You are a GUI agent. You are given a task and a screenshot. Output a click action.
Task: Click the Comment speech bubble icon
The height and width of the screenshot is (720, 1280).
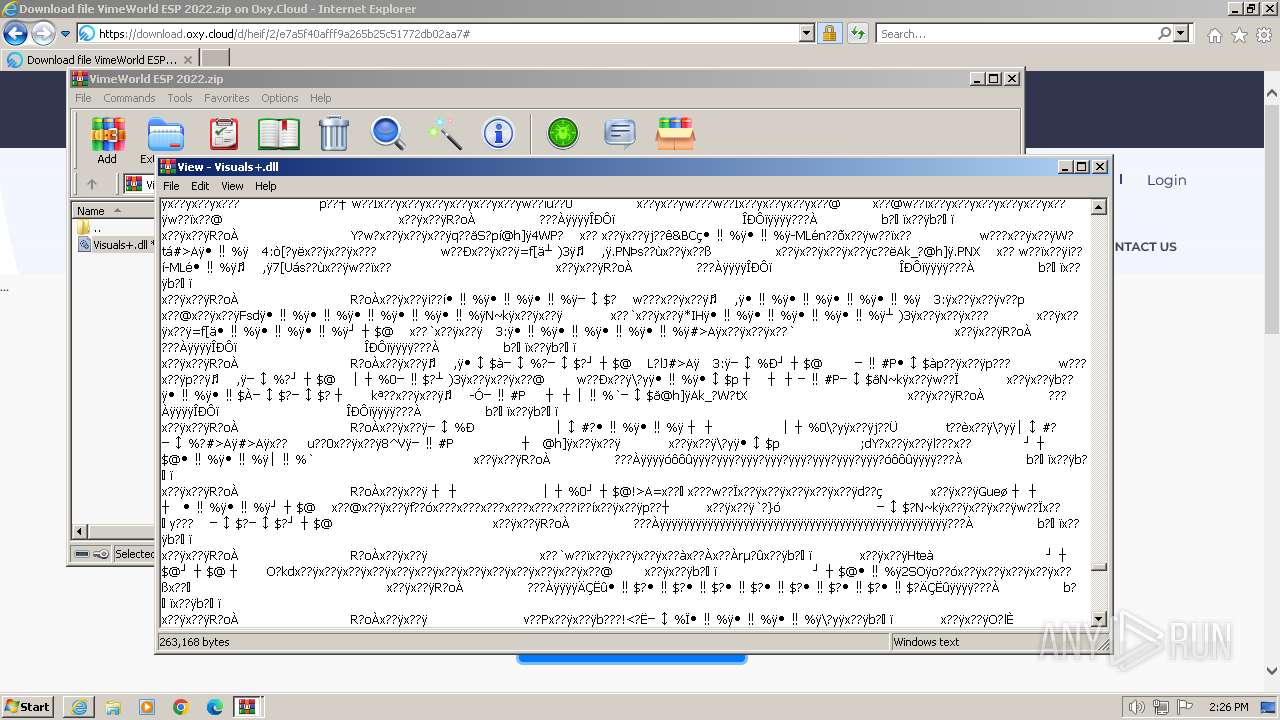pyautogui.click(x=620, y=133)
